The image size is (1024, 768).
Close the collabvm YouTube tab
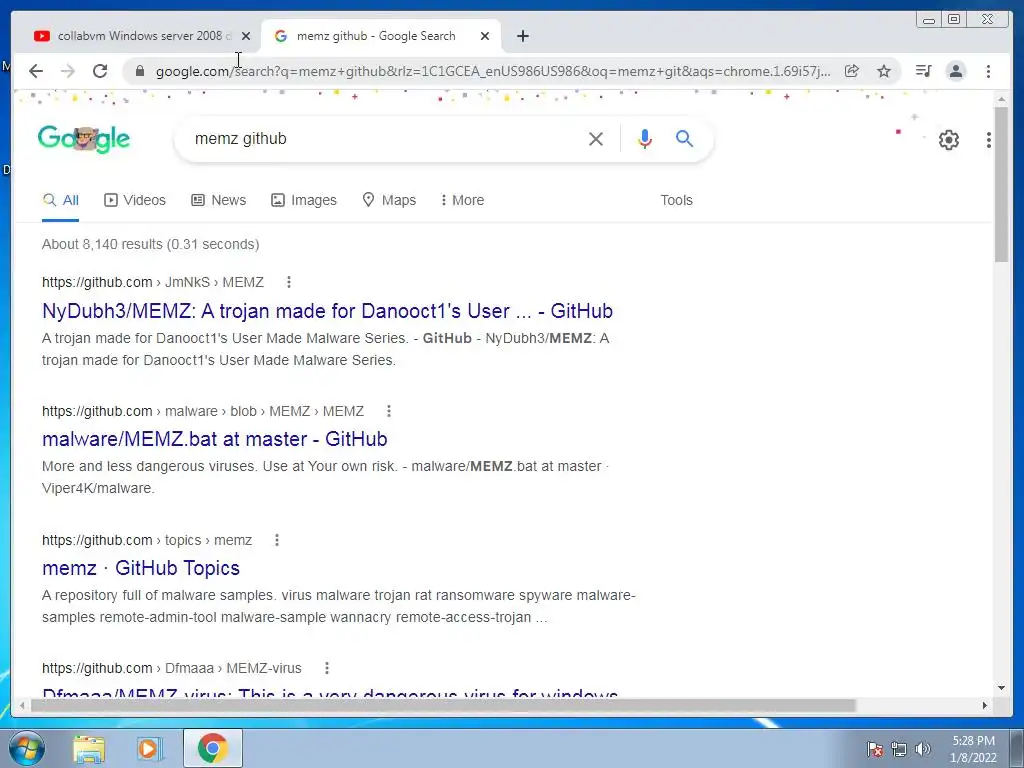[x=246, y=36]
